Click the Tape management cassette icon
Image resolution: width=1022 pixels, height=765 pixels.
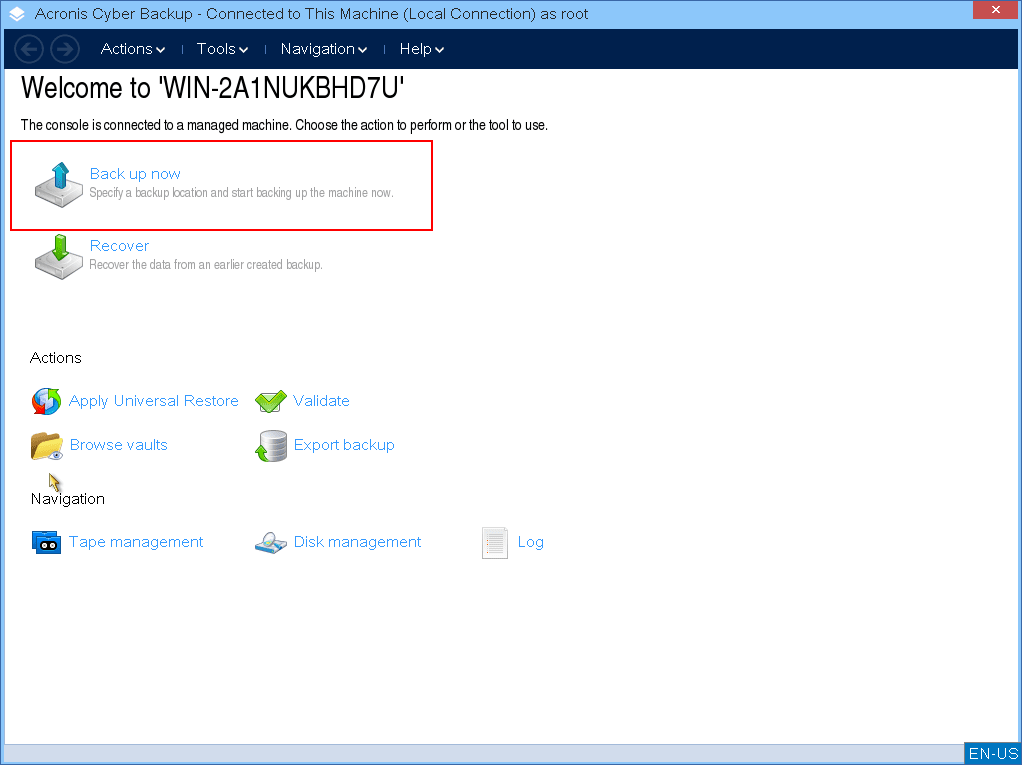[x=46, y=542]
